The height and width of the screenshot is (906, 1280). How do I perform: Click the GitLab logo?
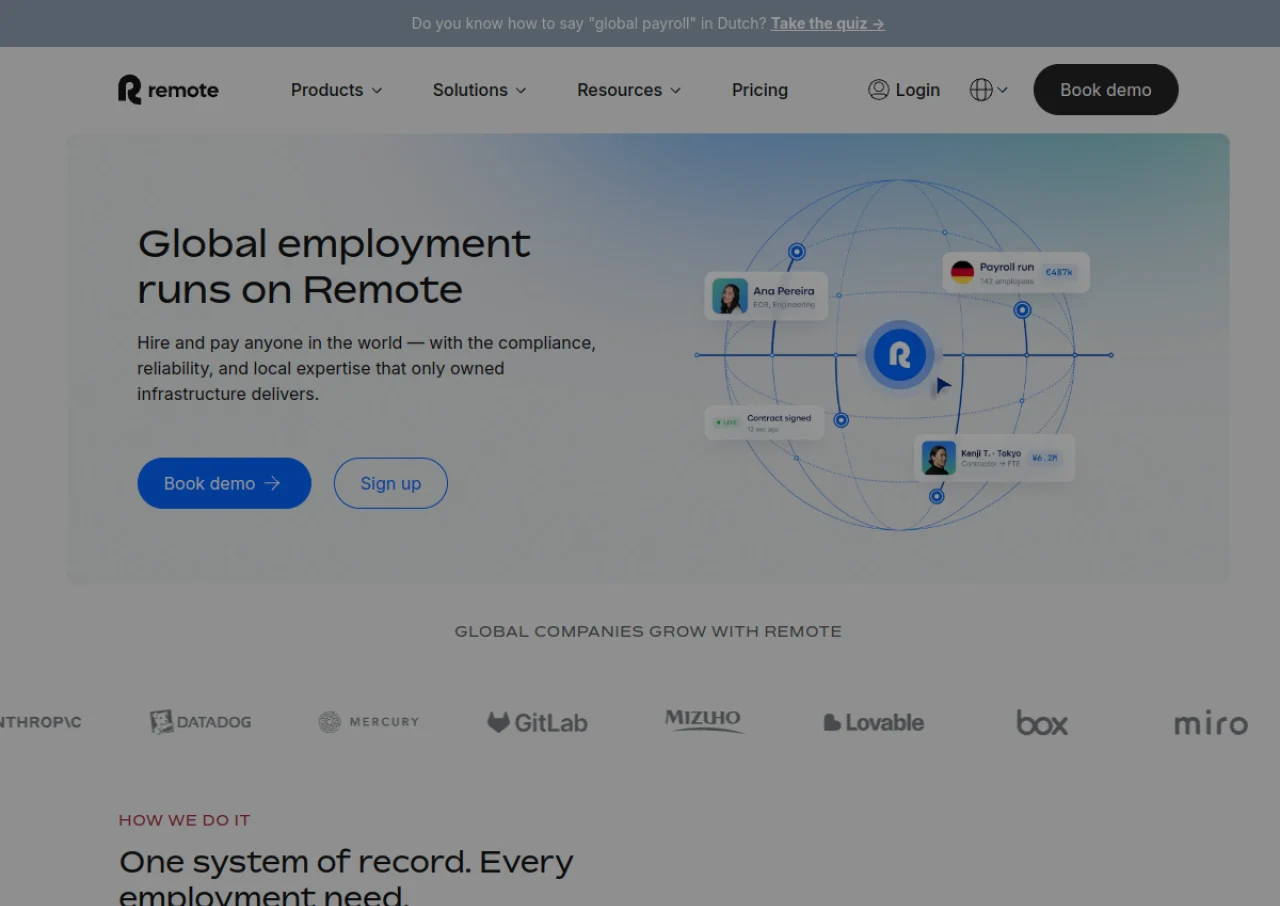(x=537, y=722)
